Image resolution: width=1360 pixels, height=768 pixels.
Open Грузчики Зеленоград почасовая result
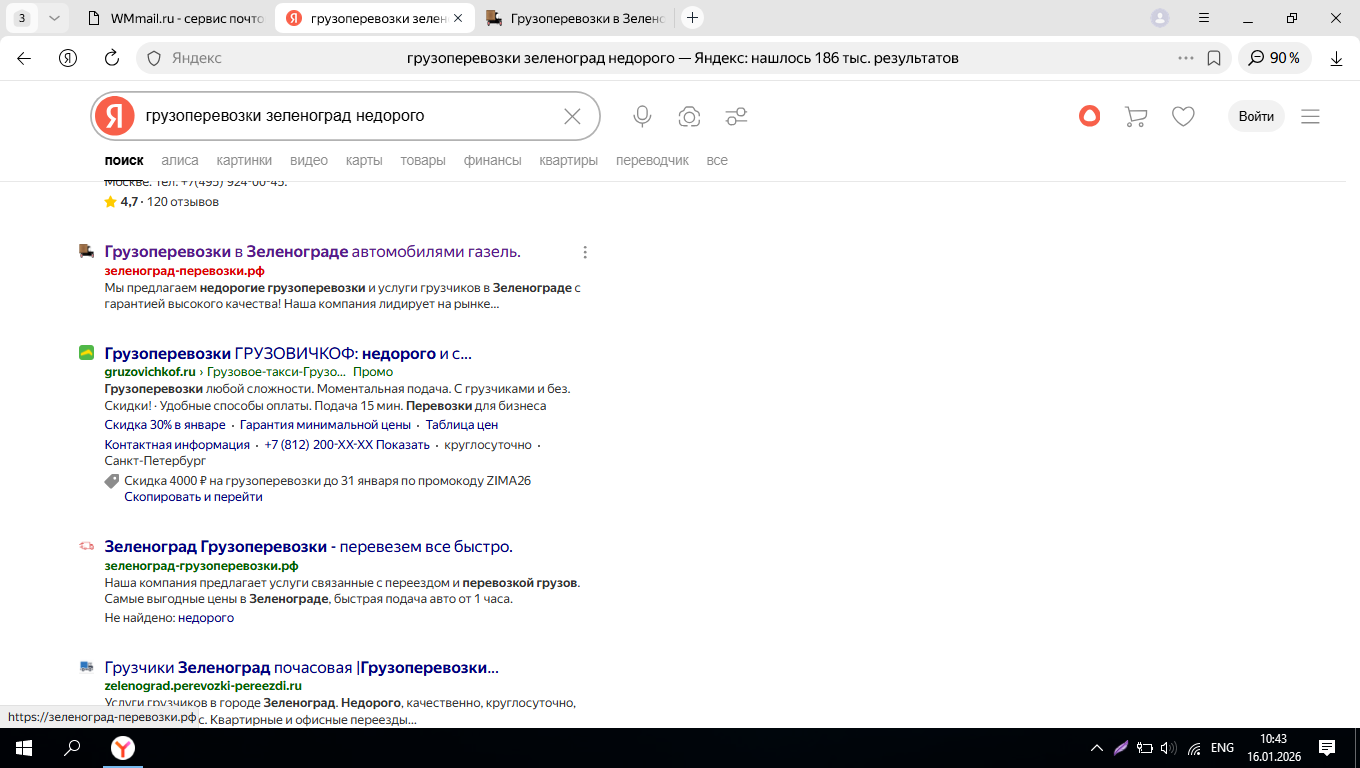[301, 667]
